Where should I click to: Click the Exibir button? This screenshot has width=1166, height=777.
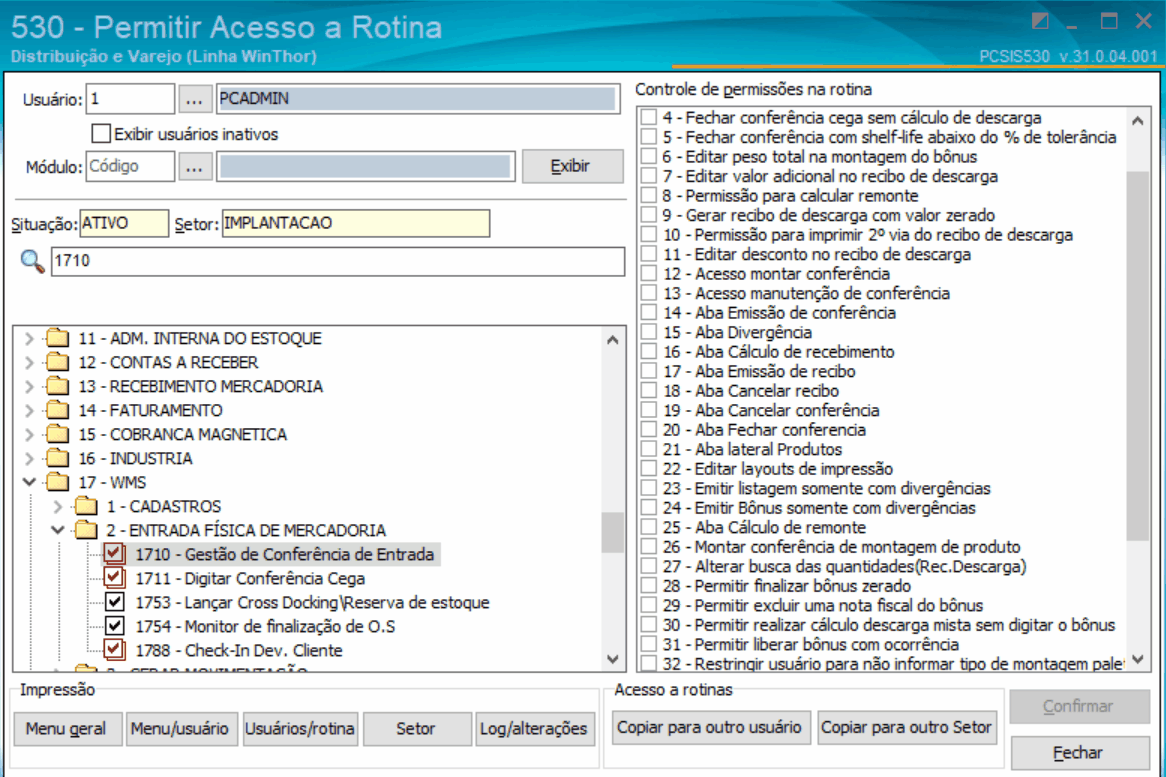coord(572,166)
